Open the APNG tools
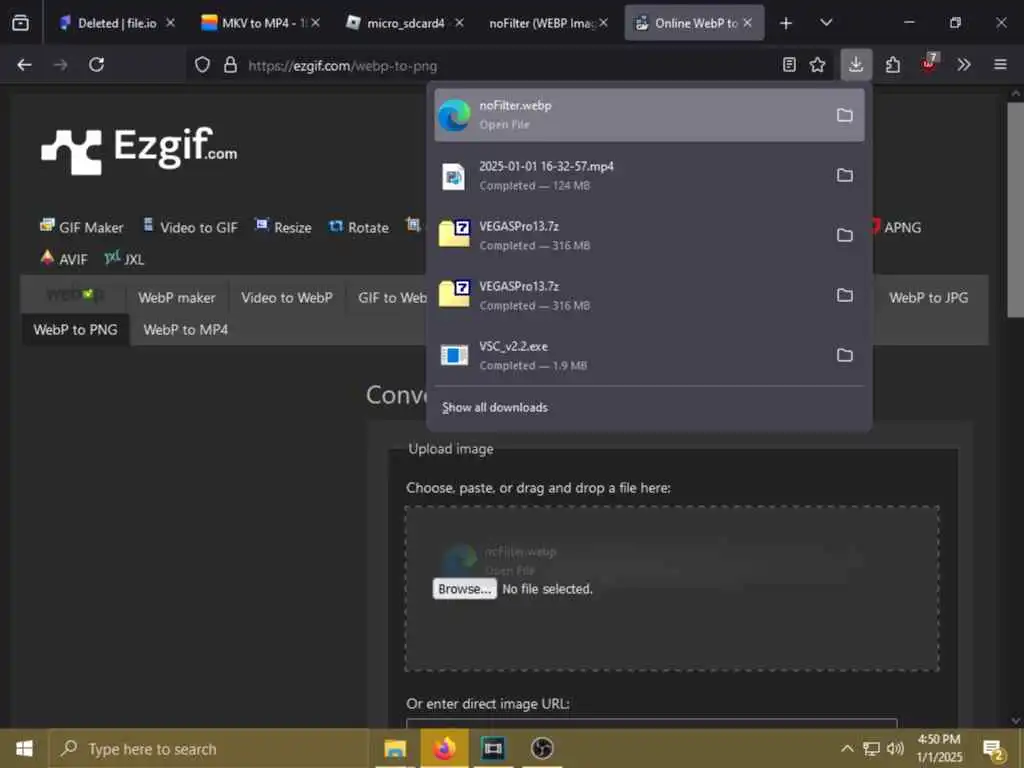 [x=895, y=227]
